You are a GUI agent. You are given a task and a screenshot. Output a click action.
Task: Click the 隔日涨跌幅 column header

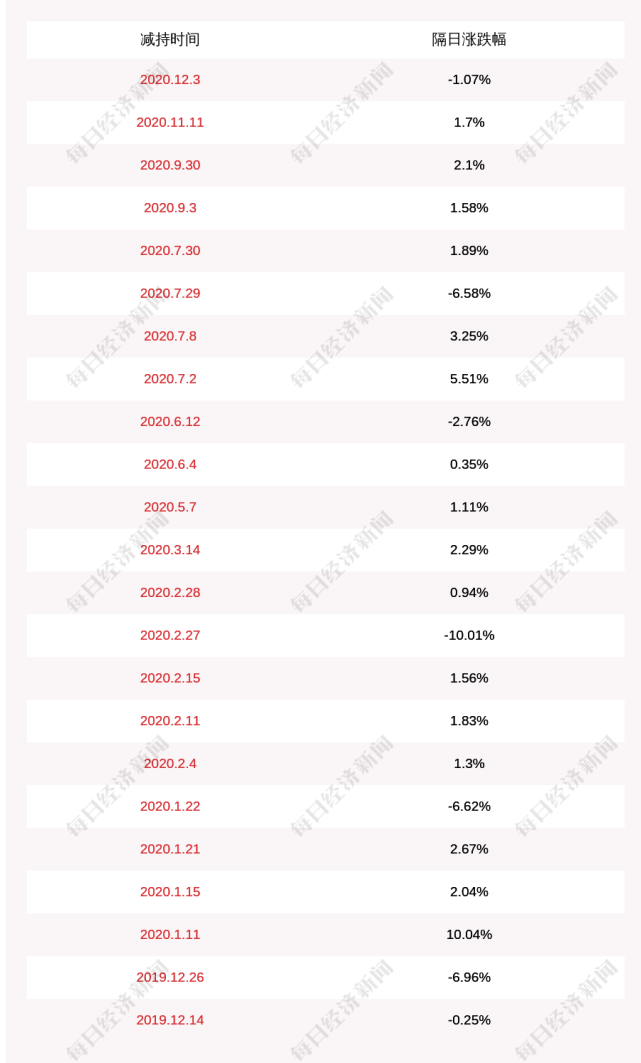pos(469,39)
